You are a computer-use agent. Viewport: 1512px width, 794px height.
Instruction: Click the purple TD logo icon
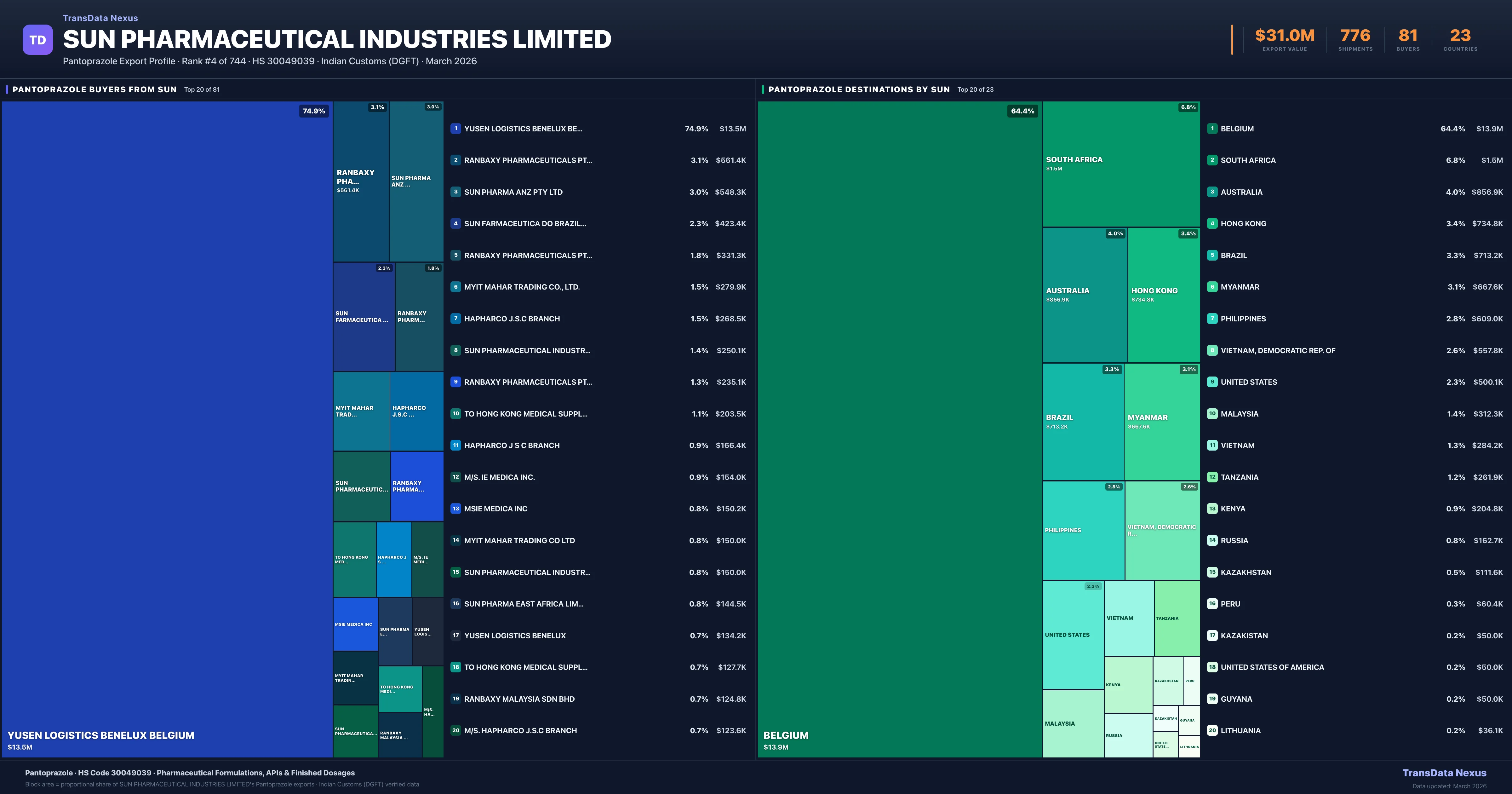[x=37, y=40]
